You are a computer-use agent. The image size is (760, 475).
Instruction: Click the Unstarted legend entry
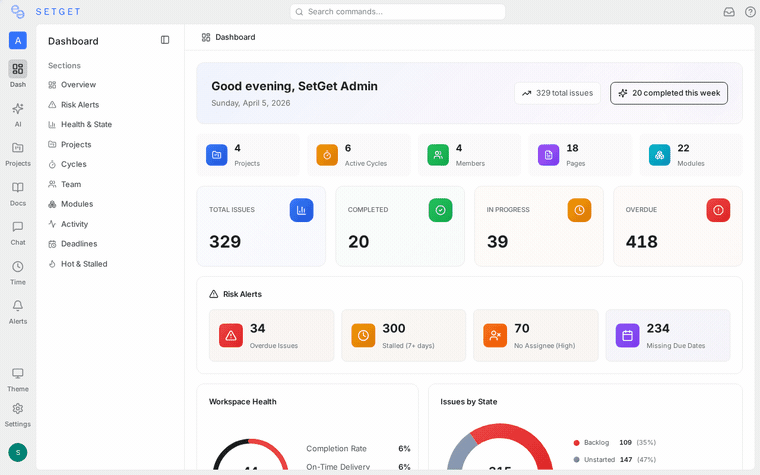[x=615, y=459]
